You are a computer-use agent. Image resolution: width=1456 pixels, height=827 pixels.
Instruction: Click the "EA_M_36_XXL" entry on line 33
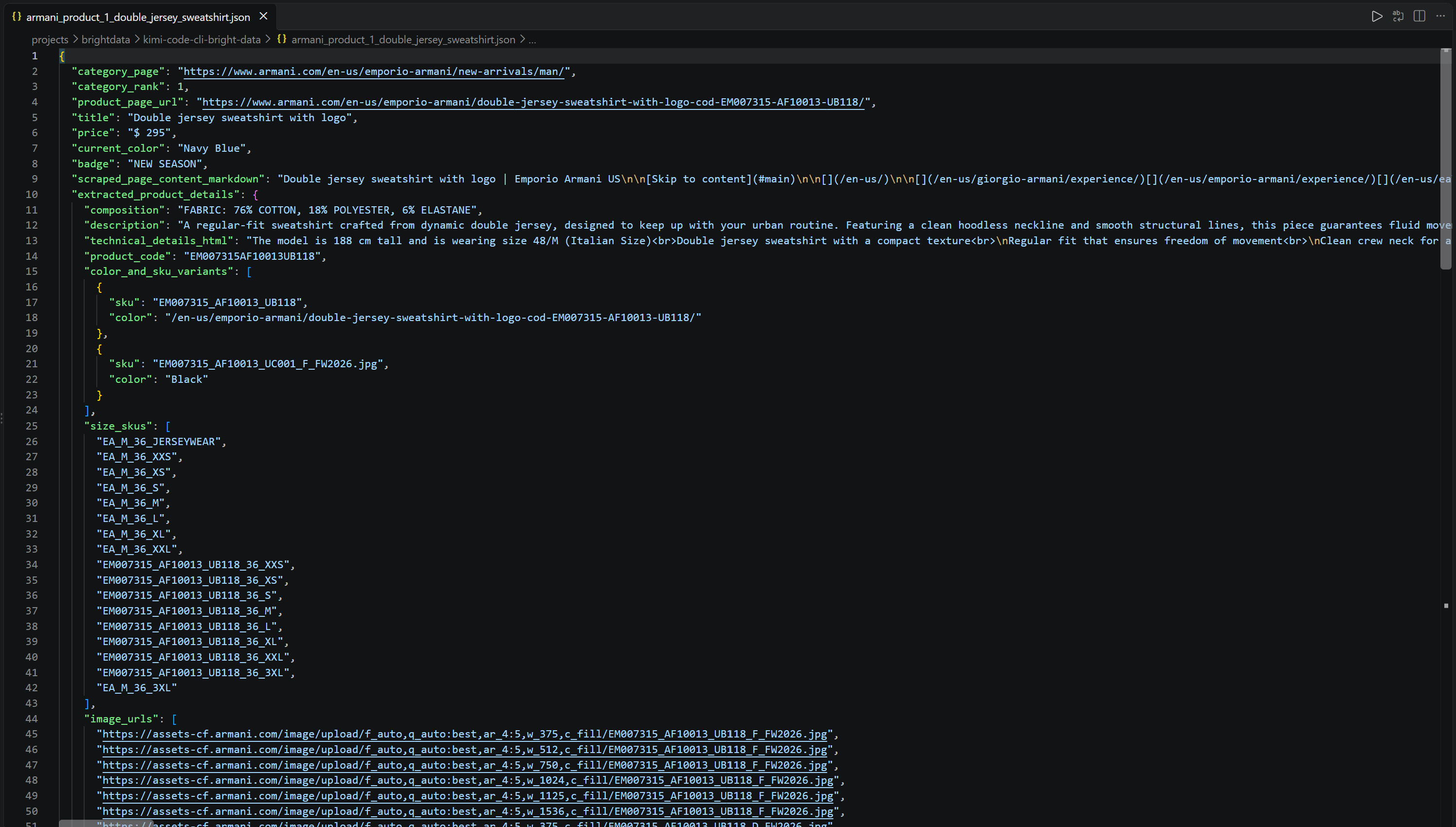pos(137,550)
